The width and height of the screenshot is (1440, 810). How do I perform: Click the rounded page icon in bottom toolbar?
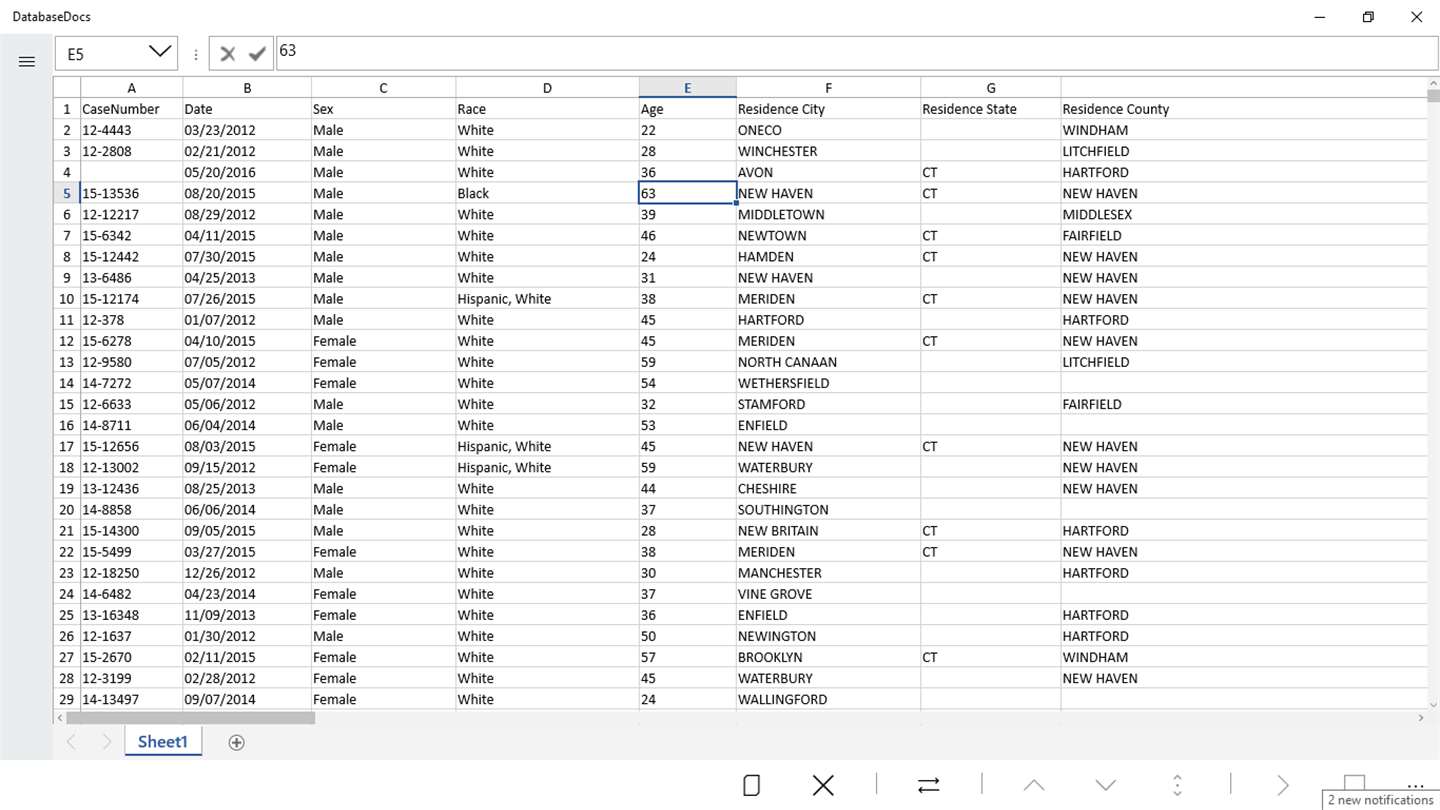tap(751, 785)
